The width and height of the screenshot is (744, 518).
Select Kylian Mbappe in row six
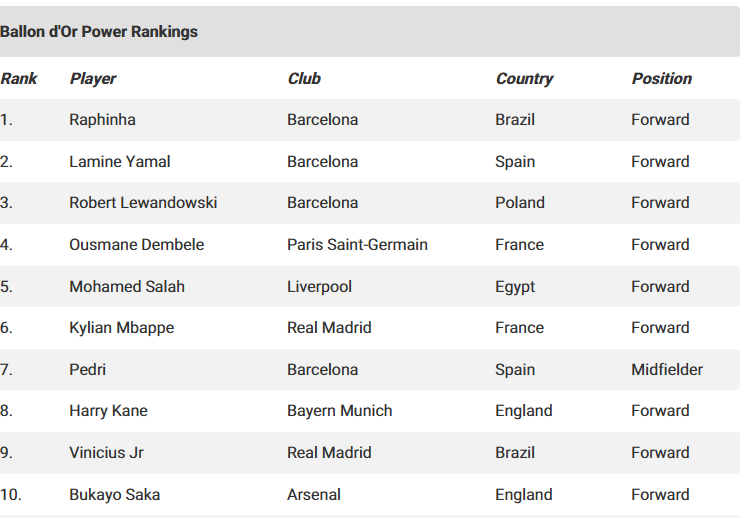pyautogui.click(x=121, y=328)
